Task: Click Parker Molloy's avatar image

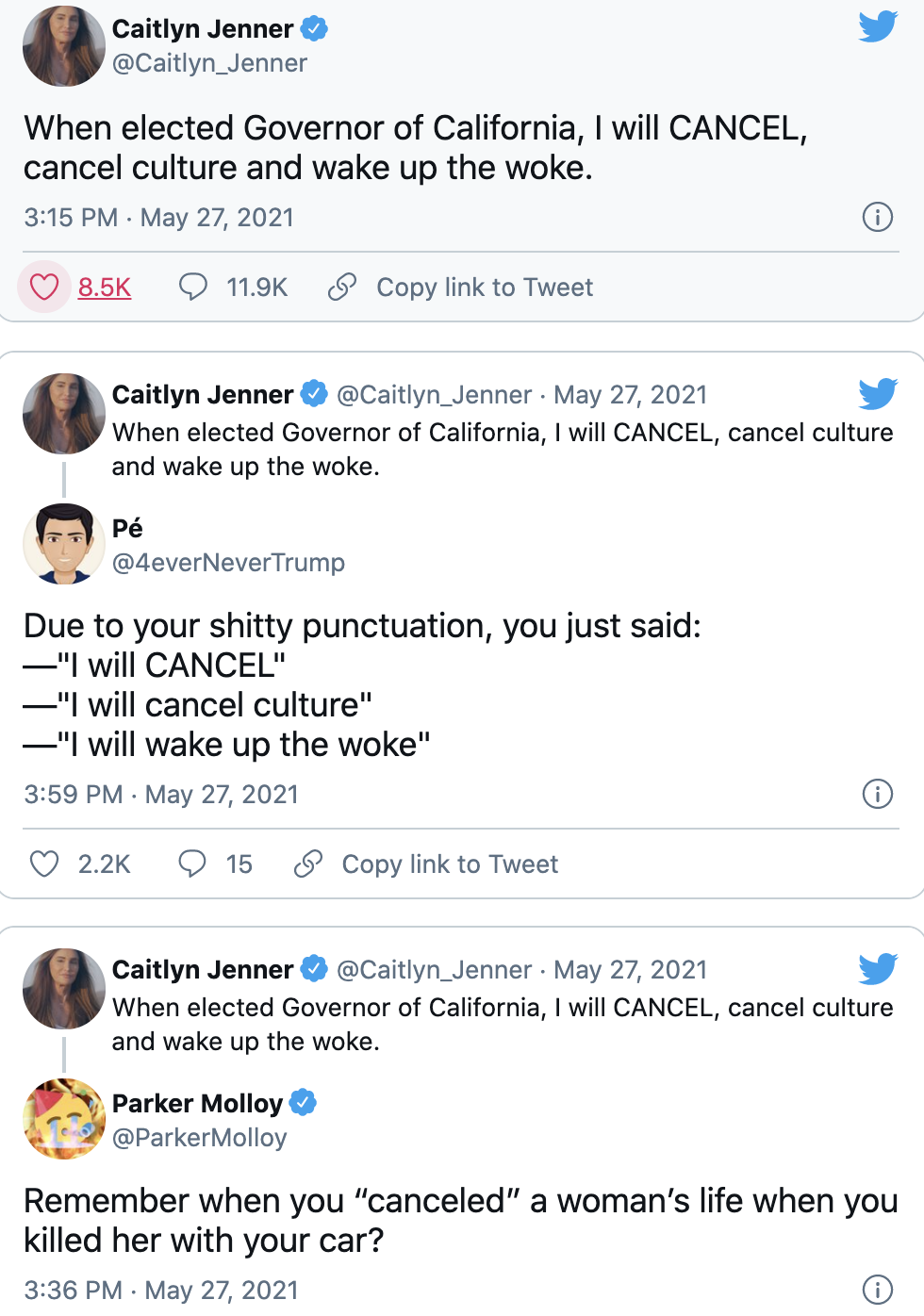Action: [x=64, y=1119]
